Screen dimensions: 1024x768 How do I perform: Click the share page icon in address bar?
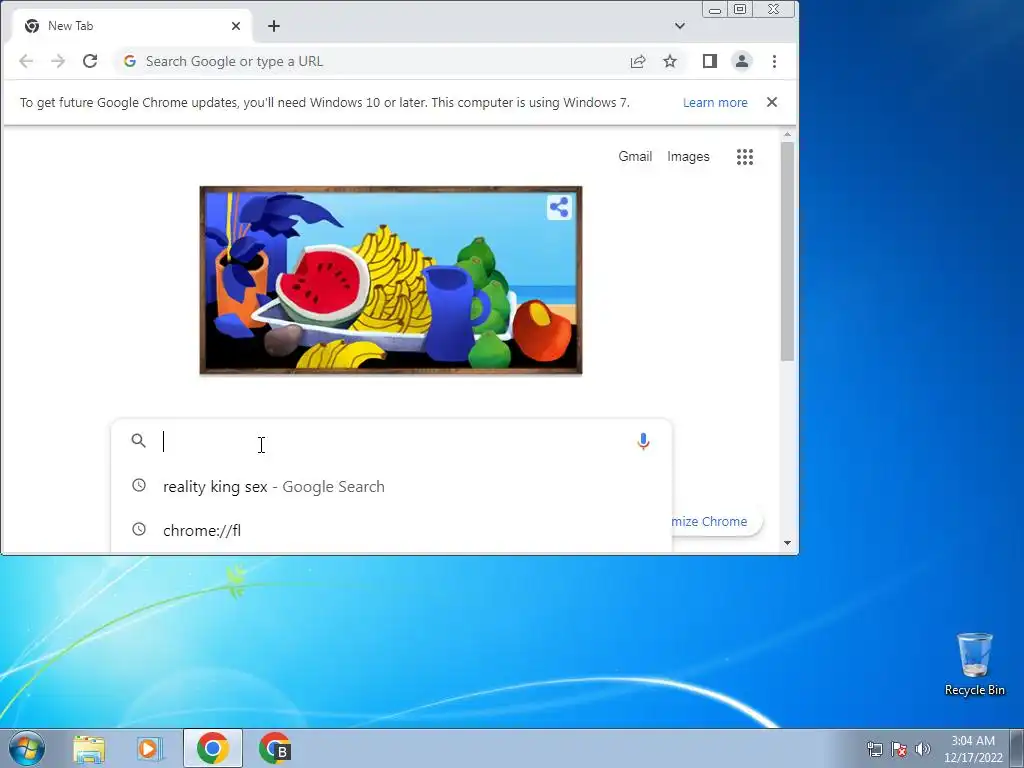(x=638, y=61)
